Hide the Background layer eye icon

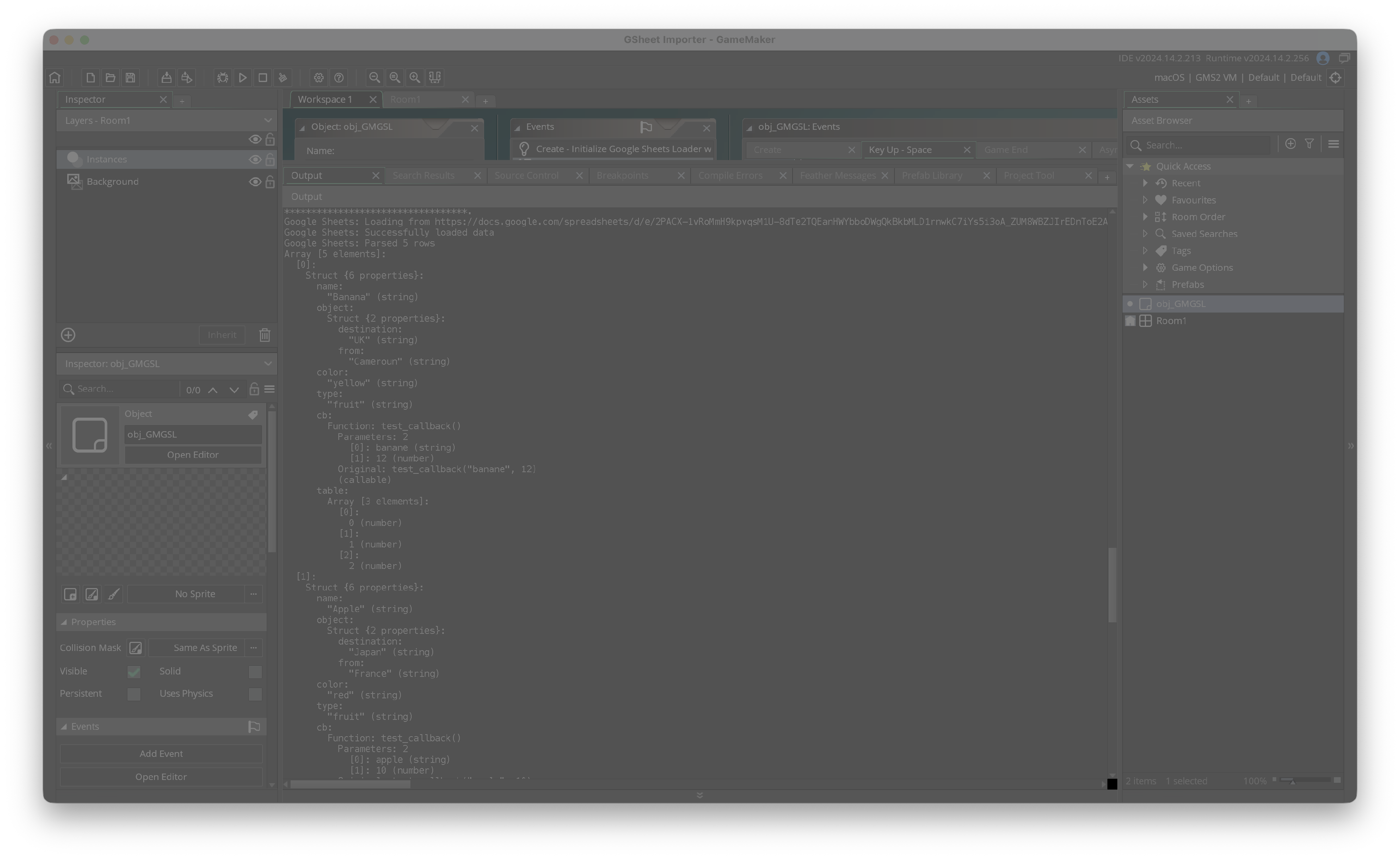point(255,182)
